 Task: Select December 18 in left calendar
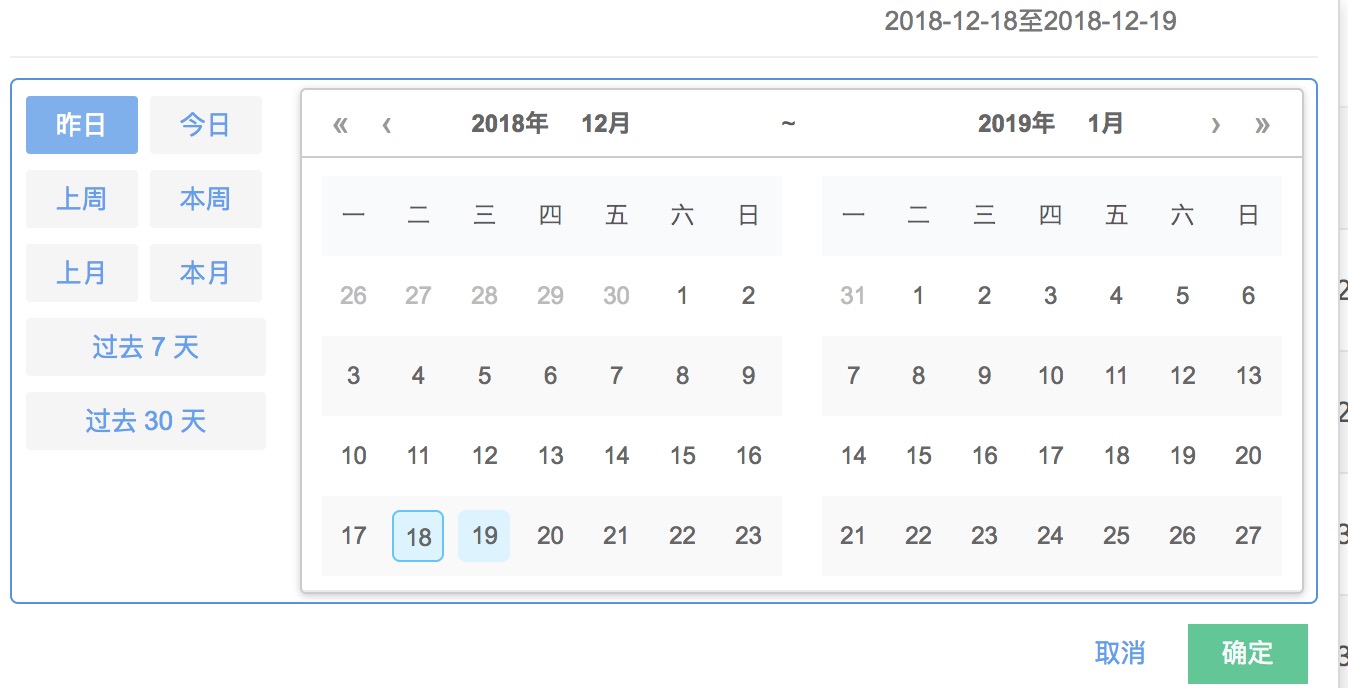[417, 535]
